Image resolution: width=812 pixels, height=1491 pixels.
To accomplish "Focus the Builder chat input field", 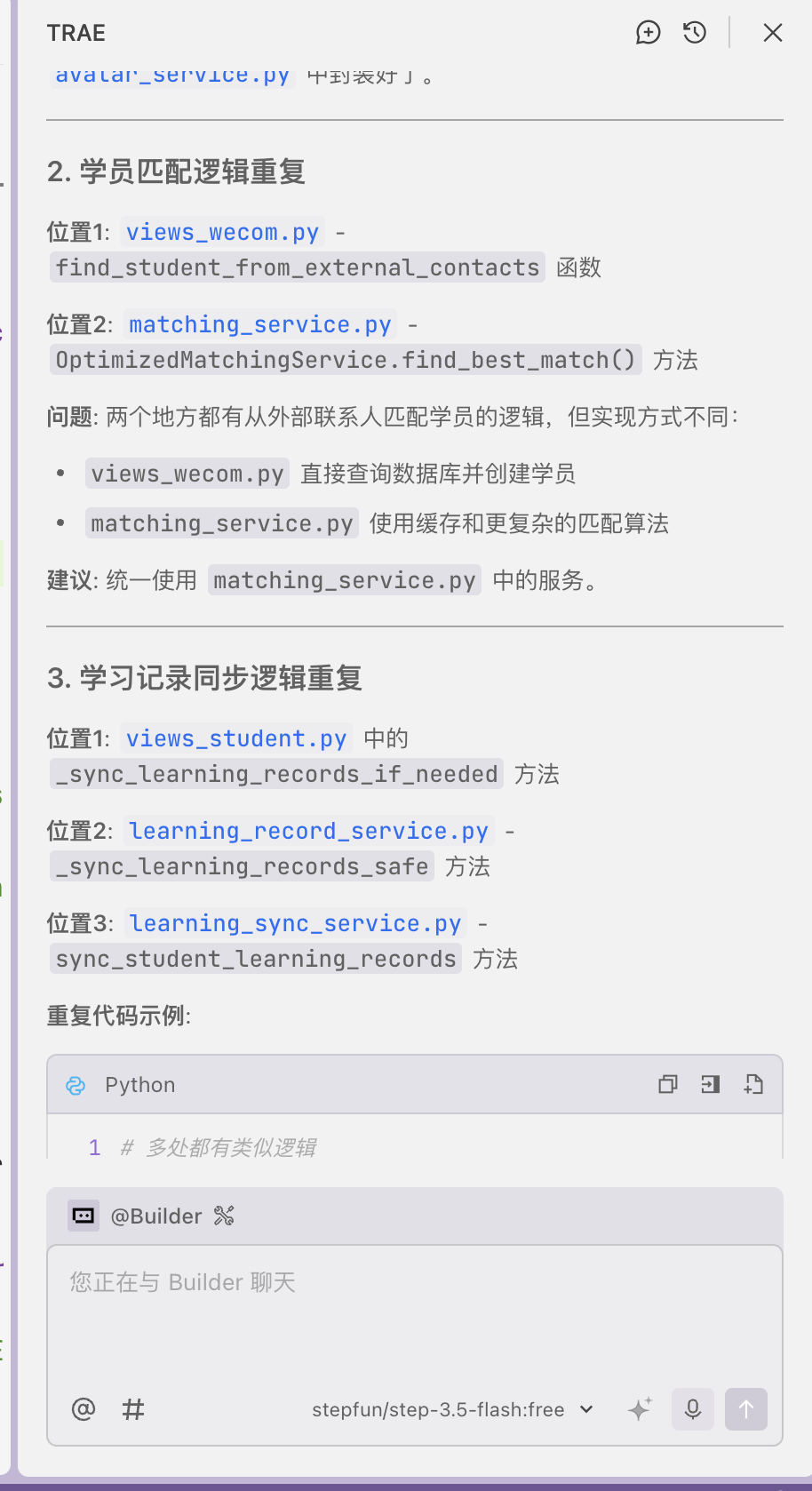I will click(x=414, y=1315).
